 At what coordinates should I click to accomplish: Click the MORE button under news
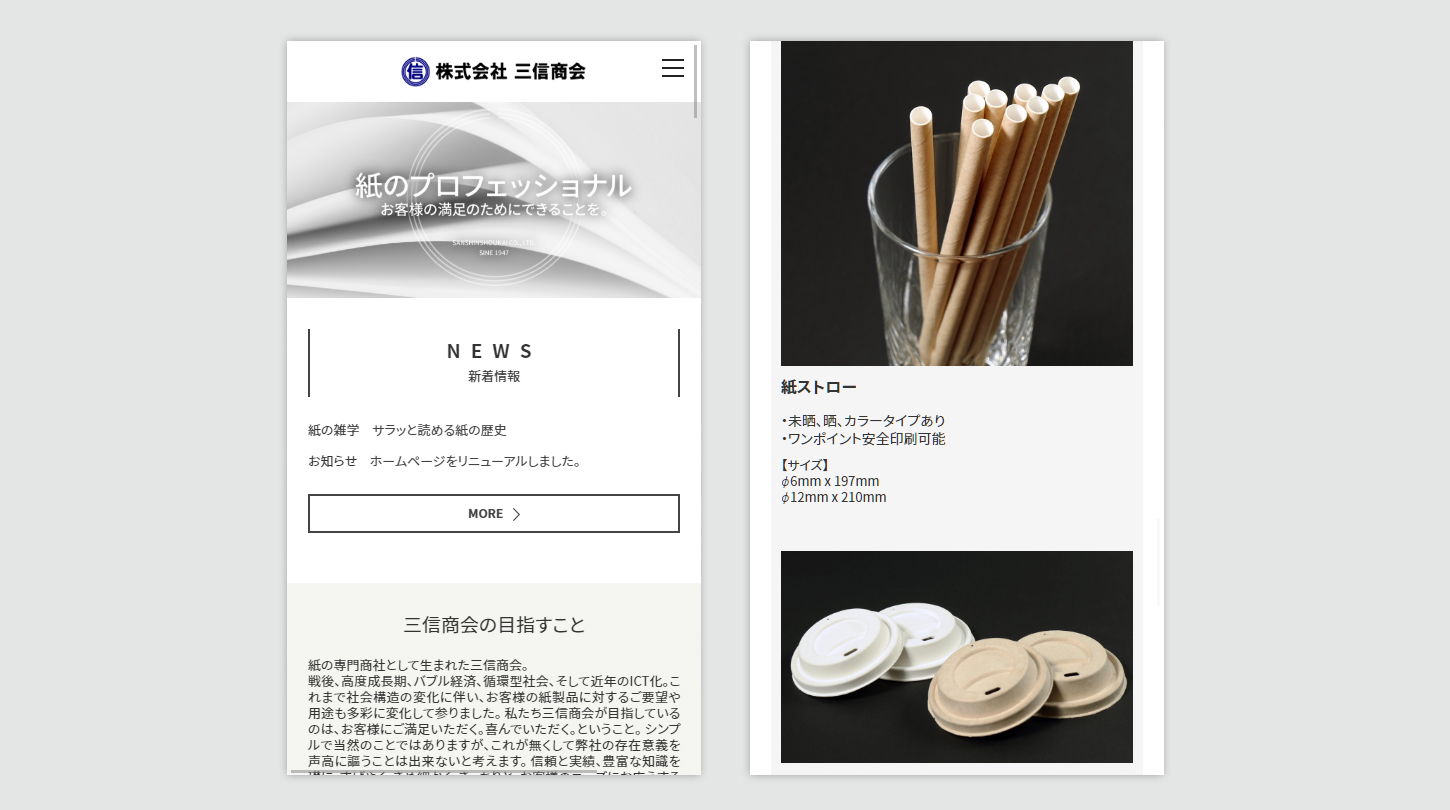click(x=494, y=513)
